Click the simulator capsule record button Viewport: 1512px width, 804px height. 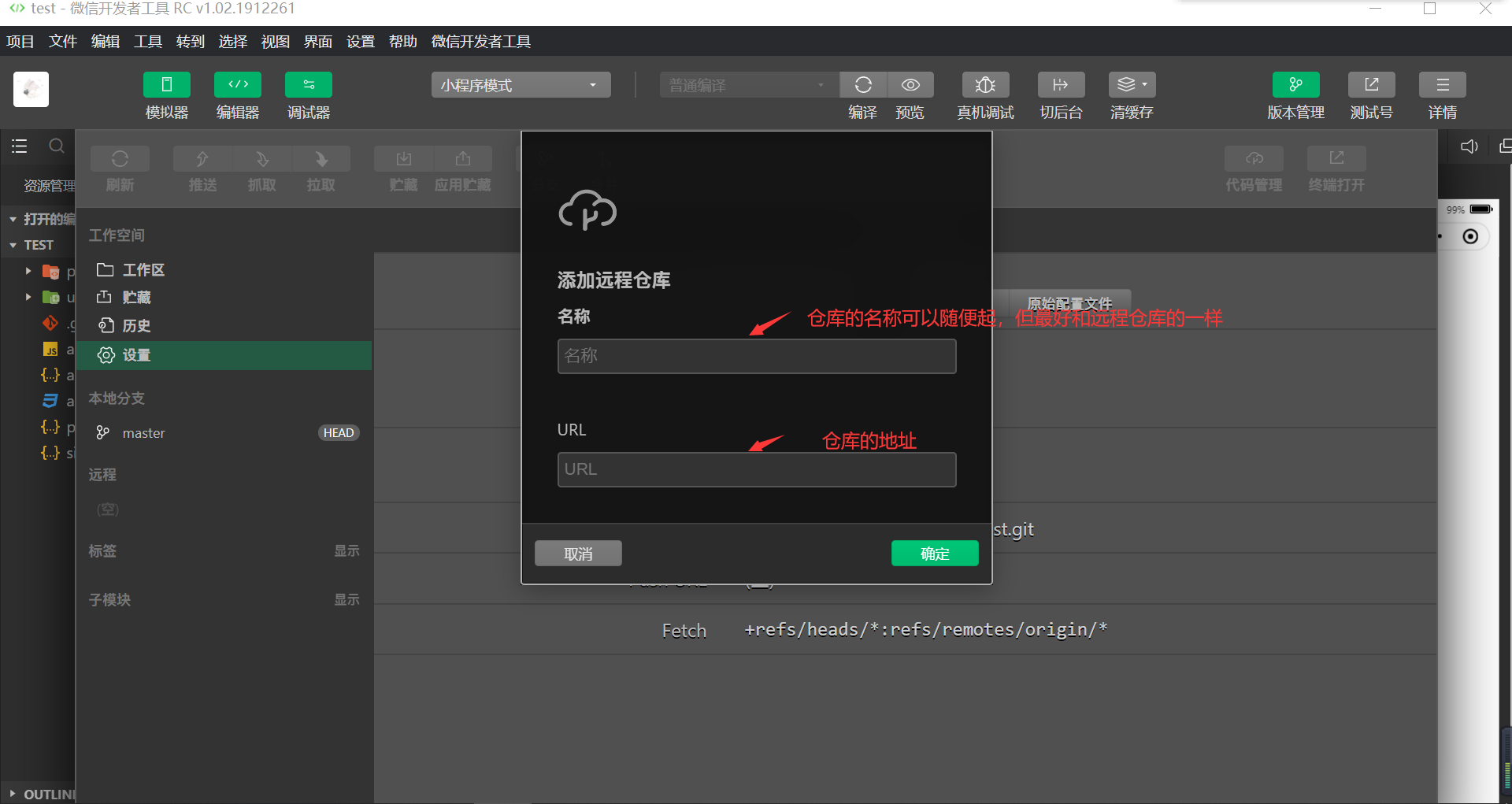pos(1470,236)
